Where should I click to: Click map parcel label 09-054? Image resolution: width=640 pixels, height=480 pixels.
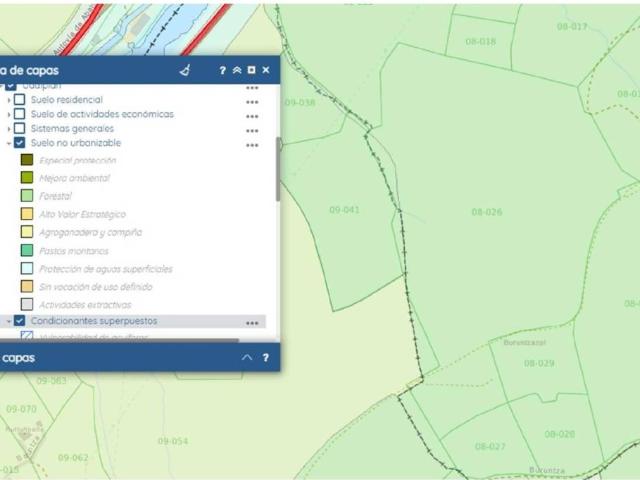coord(173,441)
